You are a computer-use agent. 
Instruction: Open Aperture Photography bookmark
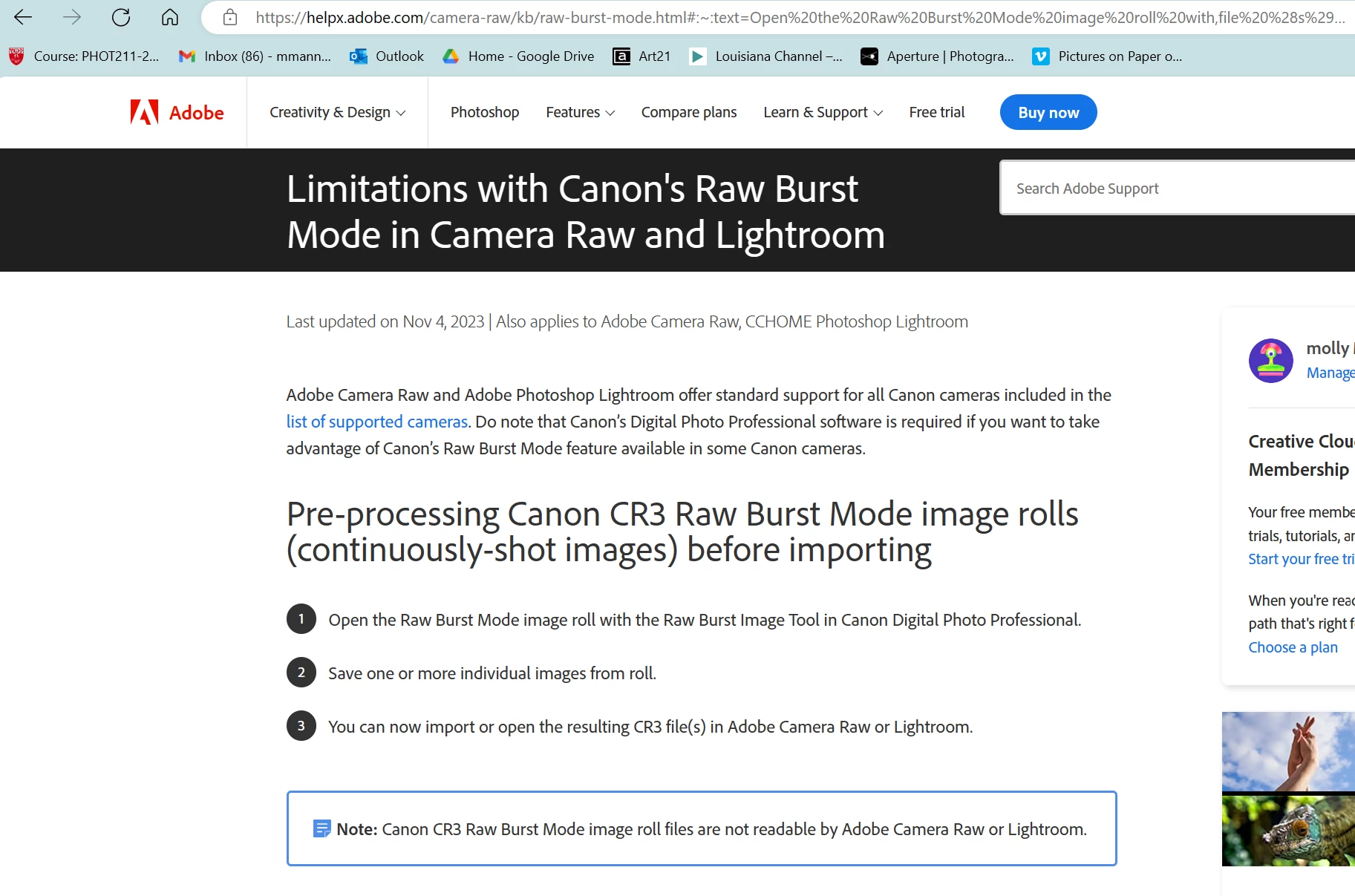coord(937,56)
